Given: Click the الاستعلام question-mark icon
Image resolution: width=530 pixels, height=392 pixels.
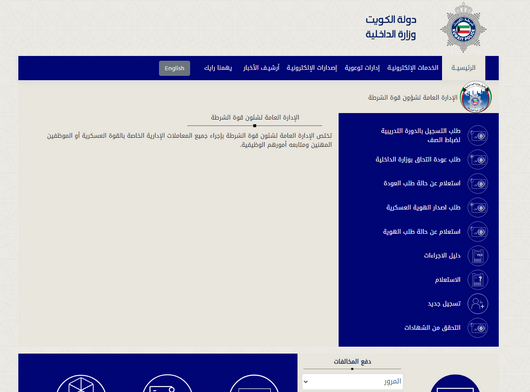Looking at the screenshot, I should [x=478, y=280].
